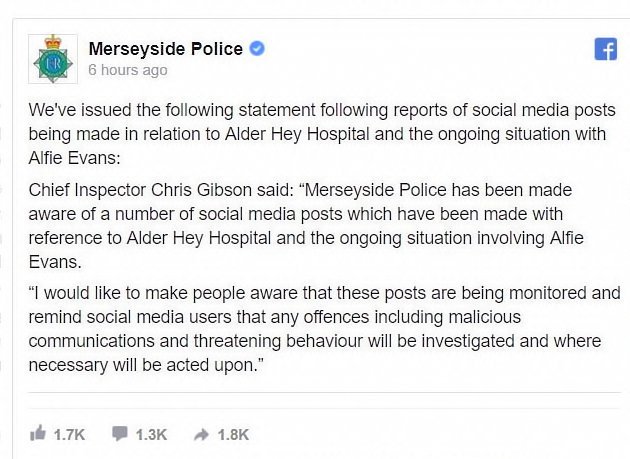Viewport: 630px width, 459px height.
Task: Click the share arrow icon
Action: [201, 434]
